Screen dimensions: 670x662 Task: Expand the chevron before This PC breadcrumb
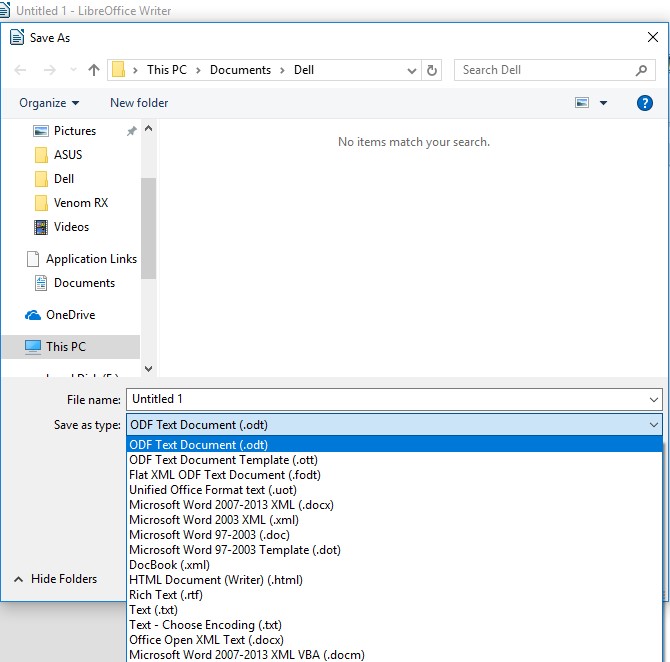135,71
